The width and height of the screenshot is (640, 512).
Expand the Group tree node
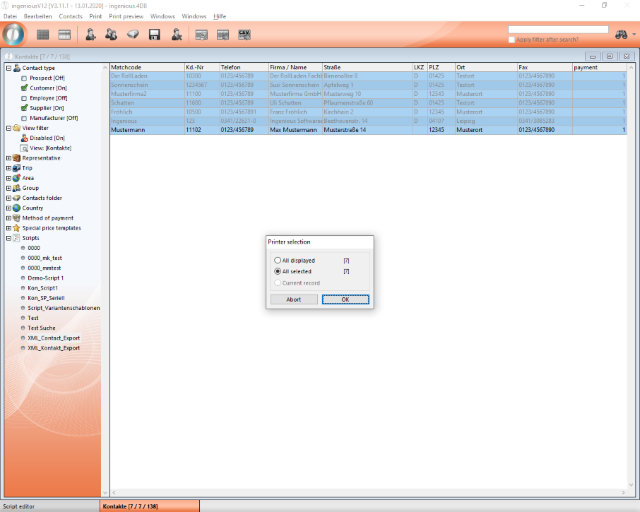9,188
